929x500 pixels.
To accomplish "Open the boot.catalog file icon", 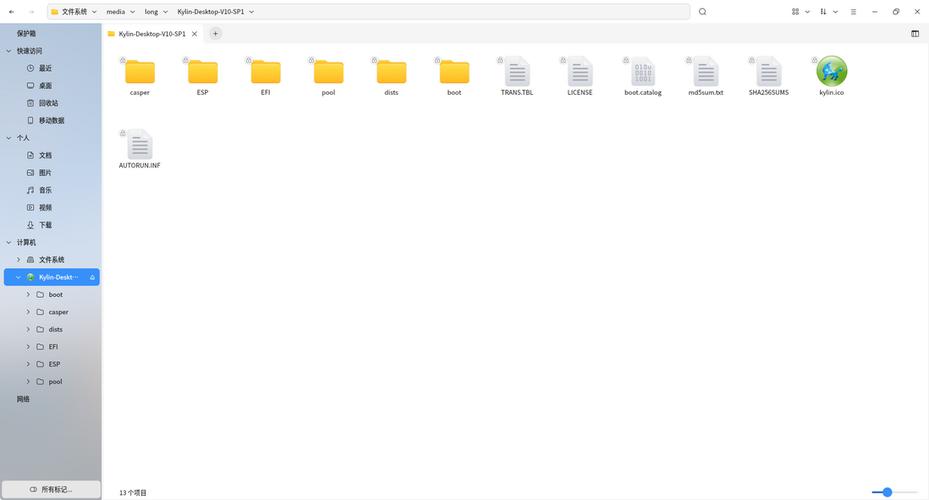I will [643, 72].
